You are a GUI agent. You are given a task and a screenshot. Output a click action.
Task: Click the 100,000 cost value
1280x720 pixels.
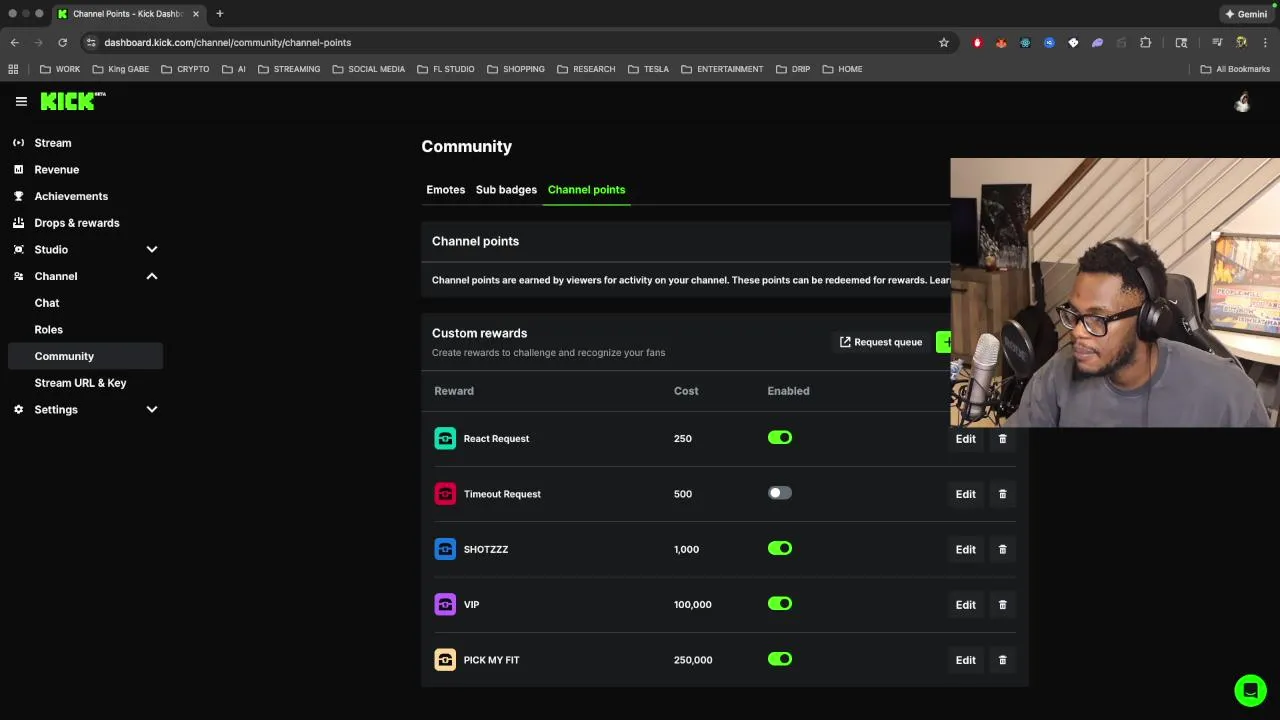(693, 605)
